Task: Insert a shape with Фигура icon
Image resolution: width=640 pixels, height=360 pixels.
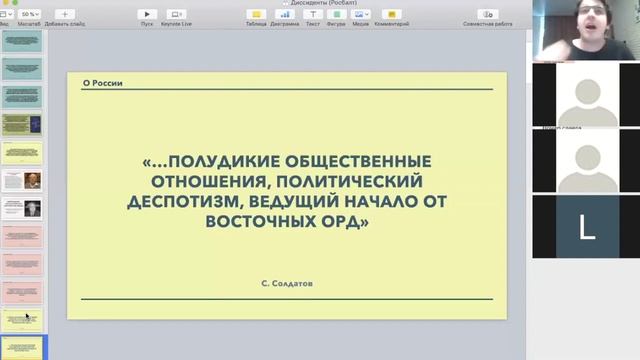Action: click(336, 14)
